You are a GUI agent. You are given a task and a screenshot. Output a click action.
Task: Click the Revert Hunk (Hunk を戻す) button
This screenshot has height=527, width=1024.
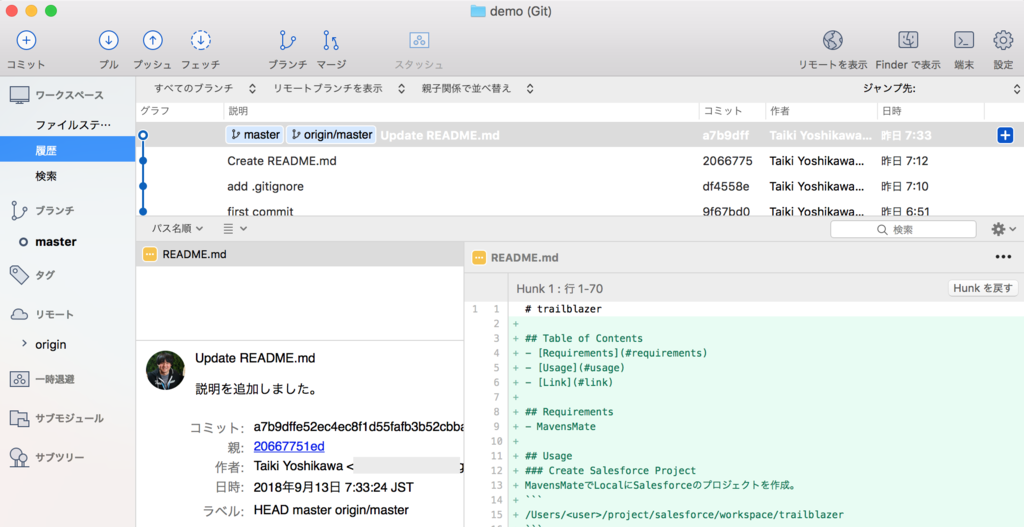pyautogui.click(x=983, y=288)
